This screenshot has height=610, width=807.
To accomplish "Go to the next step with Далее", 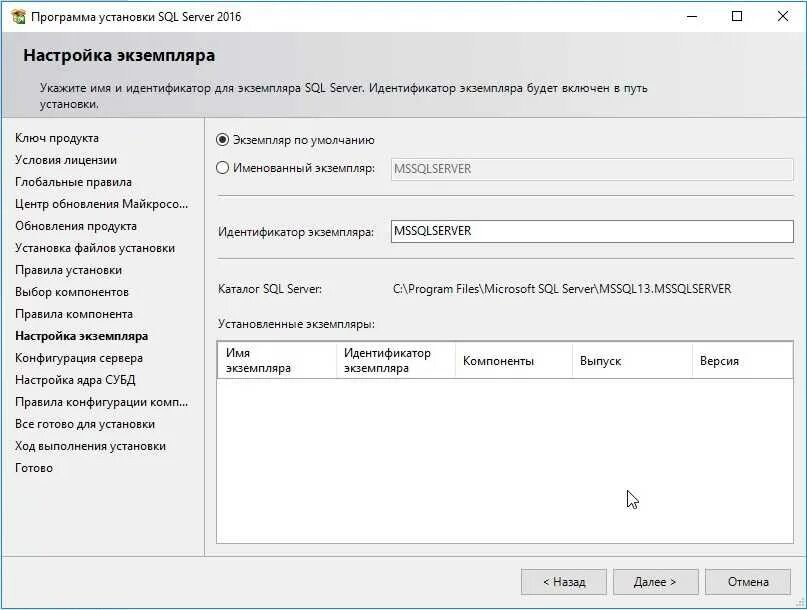I will (655, 582).
